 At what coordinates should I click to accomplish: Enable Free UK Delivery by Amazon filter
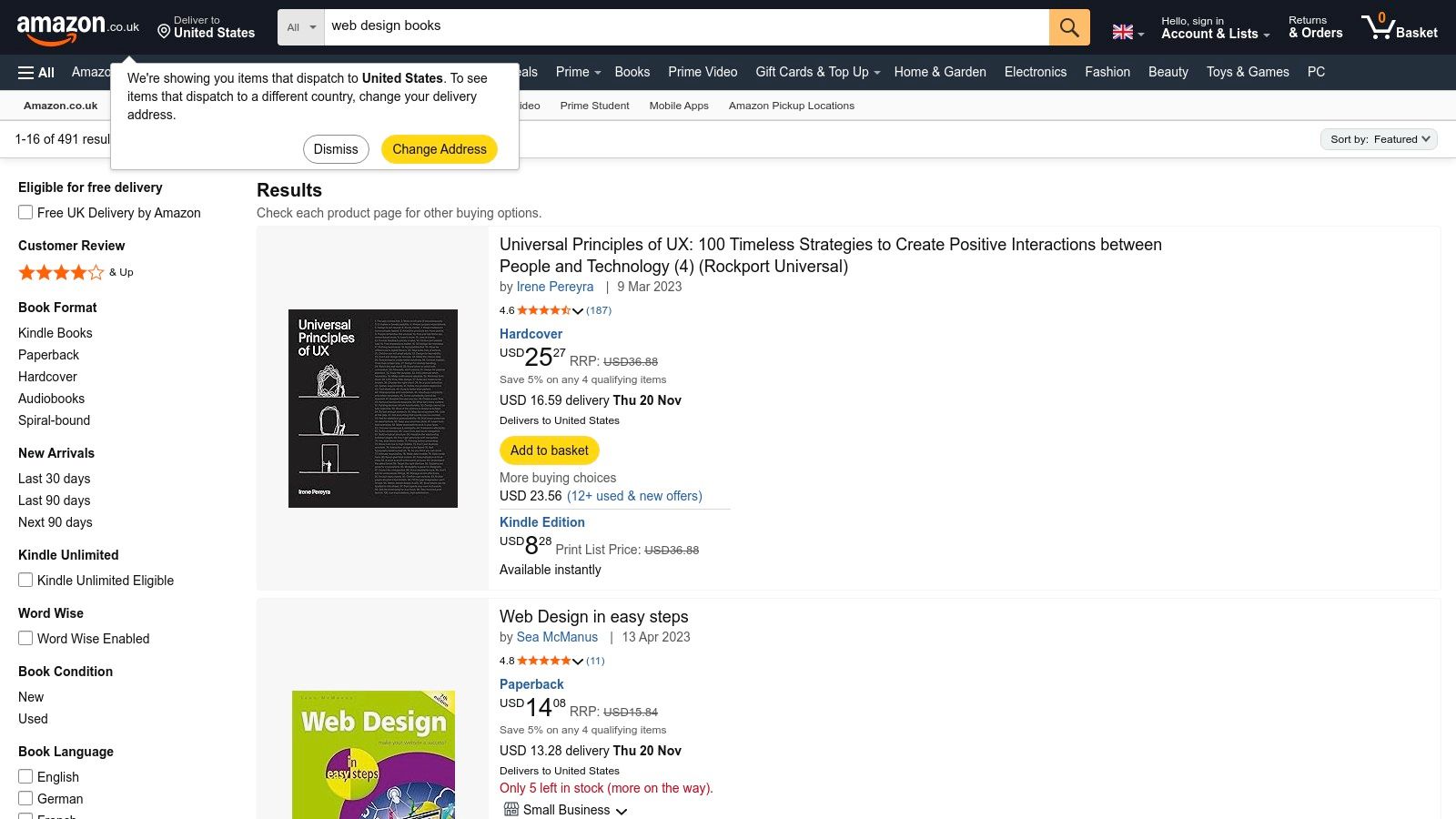coord(25,212)
